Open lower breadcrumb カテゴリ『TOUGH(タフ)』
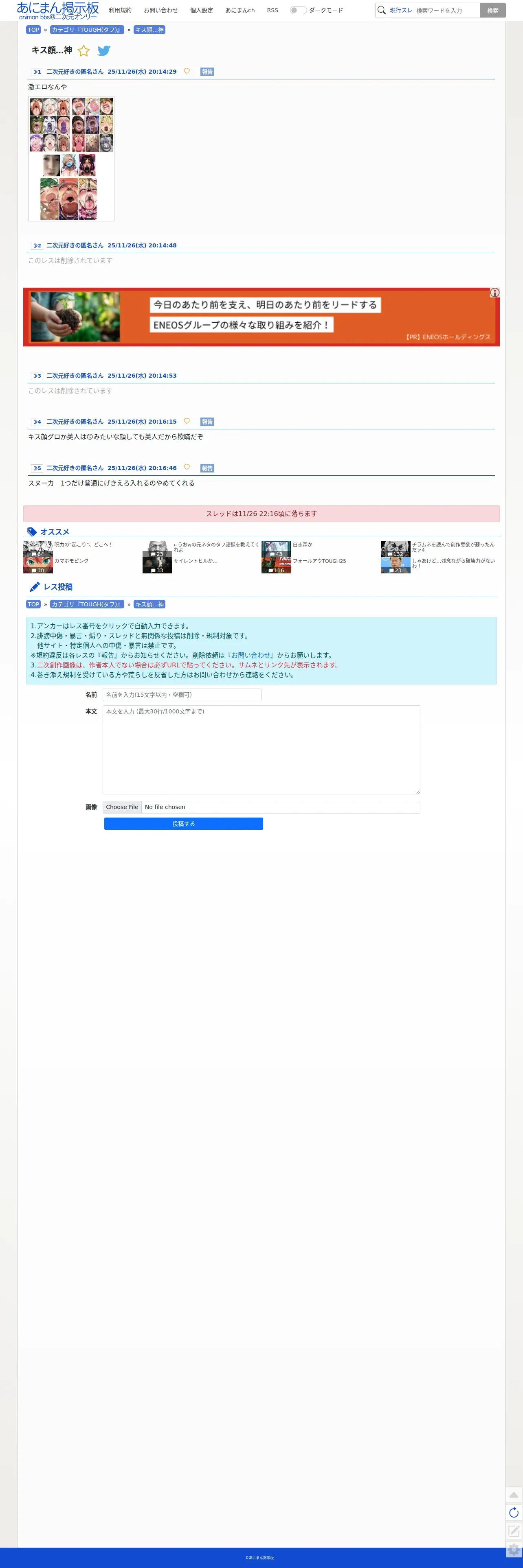 coord(87,604)
